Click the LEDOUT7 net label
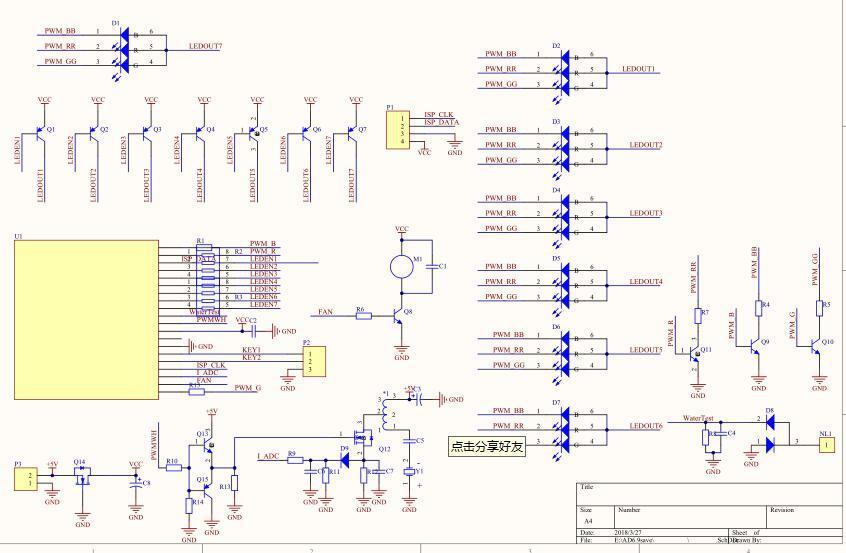This screenshot has height=553, width=846. pyautogui.click(x=205, y=47)
